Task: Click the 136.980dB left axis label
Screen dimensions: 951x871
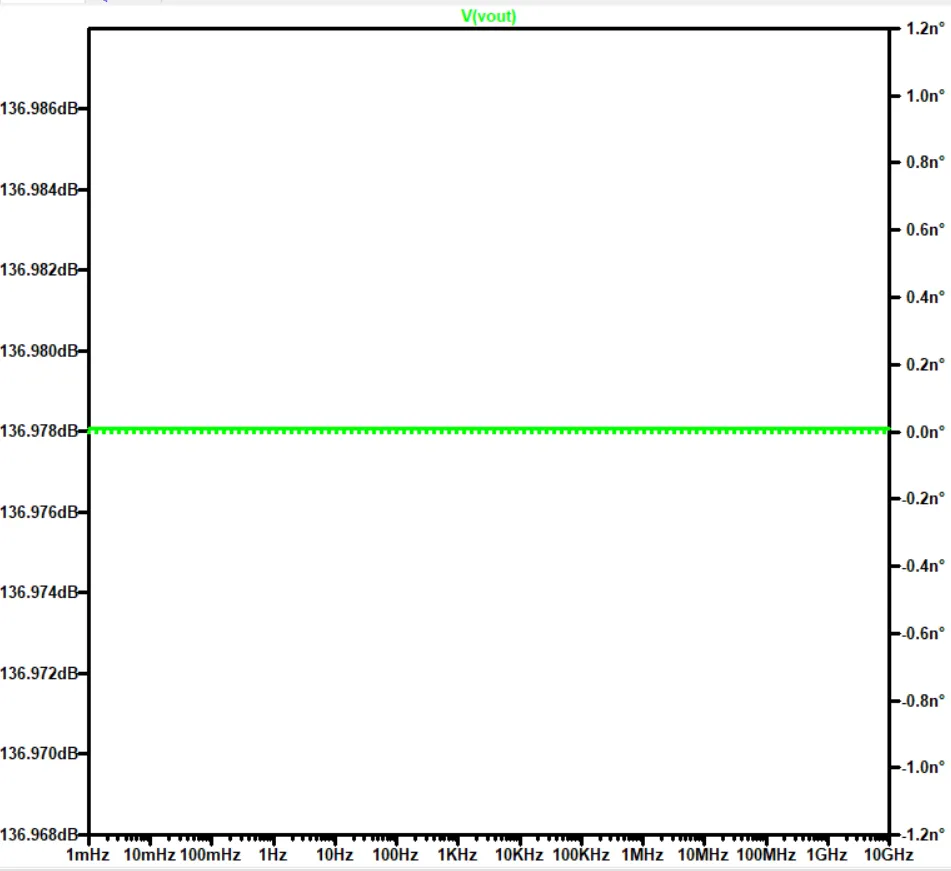Action: (x=39, y=351)
